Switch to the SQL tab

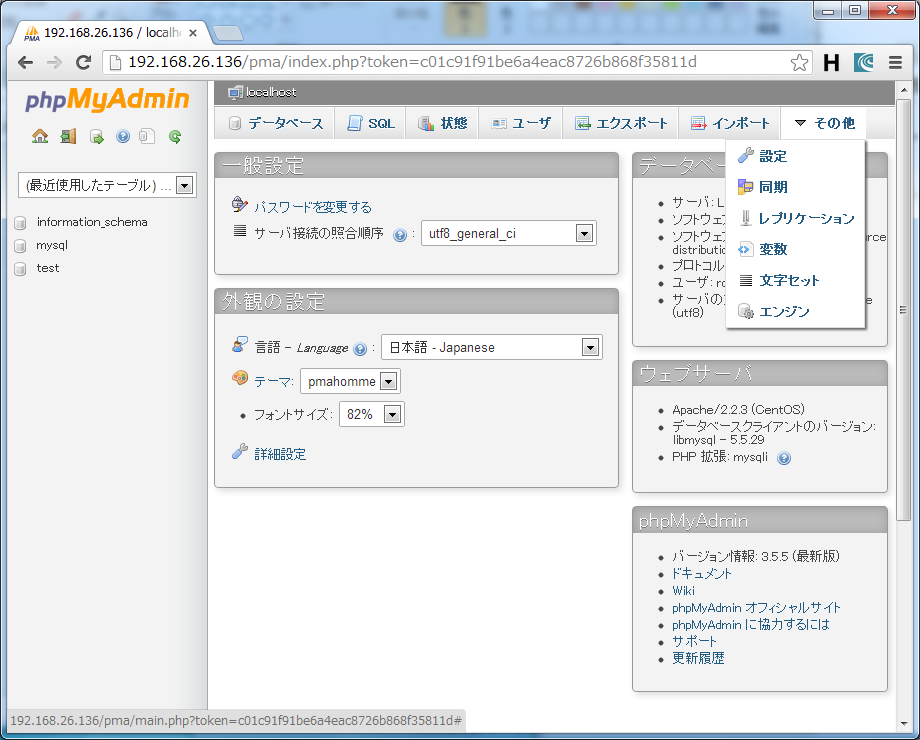[x=371, y=124]
